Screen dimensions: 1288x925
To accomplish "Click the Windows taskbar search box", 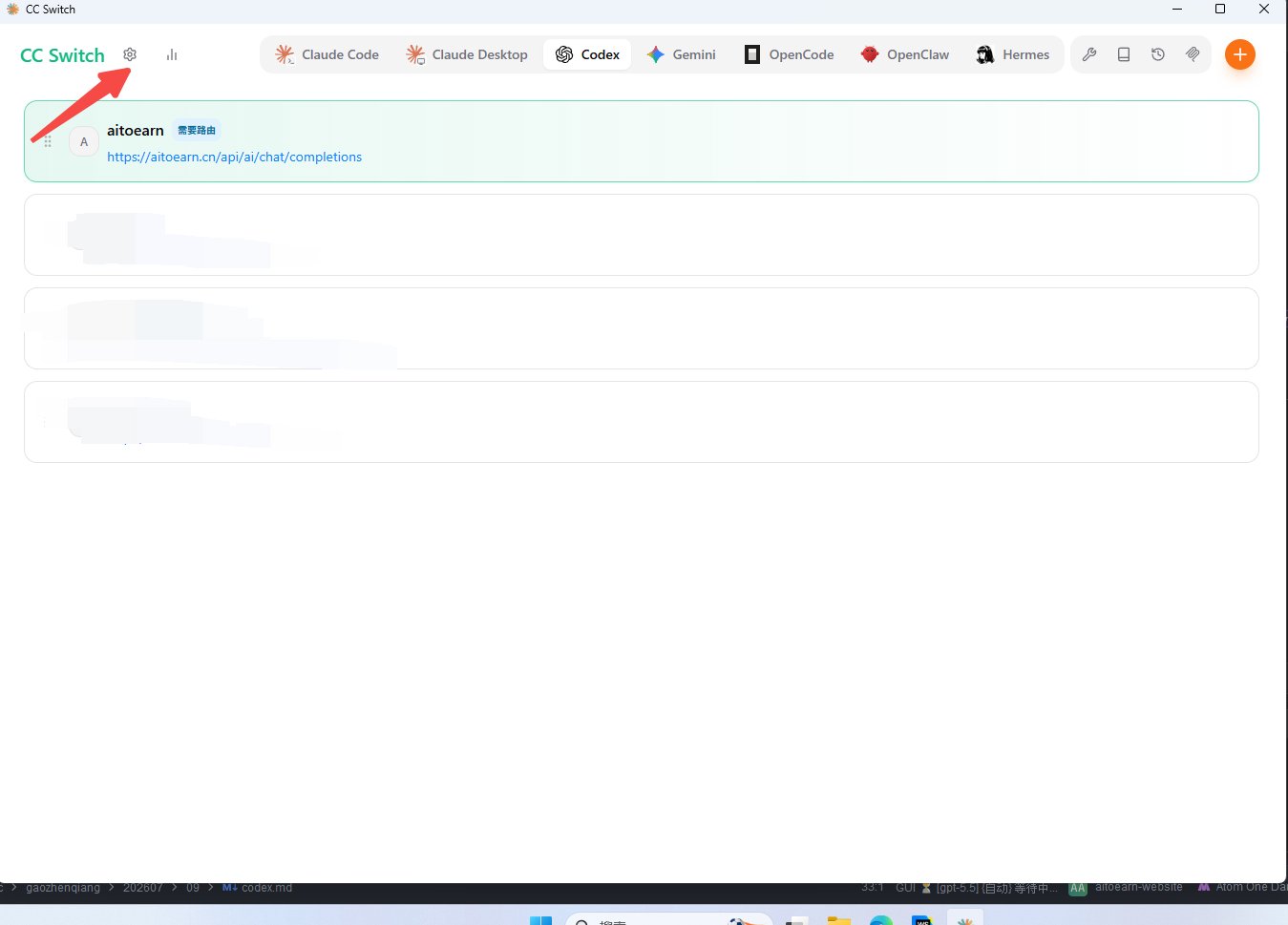I will tap(668, 919).
